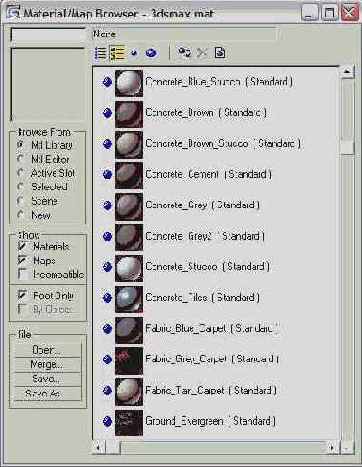Screen dimensions: 362x467
Task: Choose View Small Icons toolbar button
Action: (x=134, y=53)
